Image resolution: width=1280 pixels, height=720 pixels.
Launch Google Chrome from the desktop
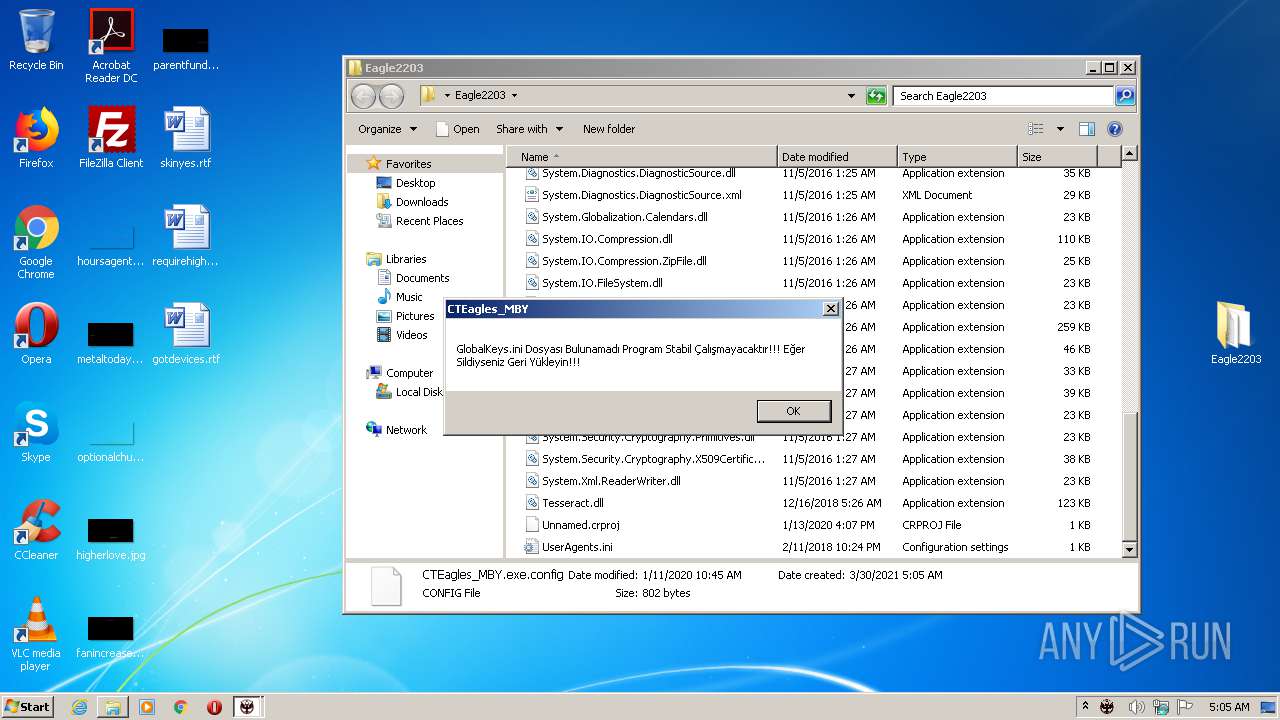(x=36, y=242)
